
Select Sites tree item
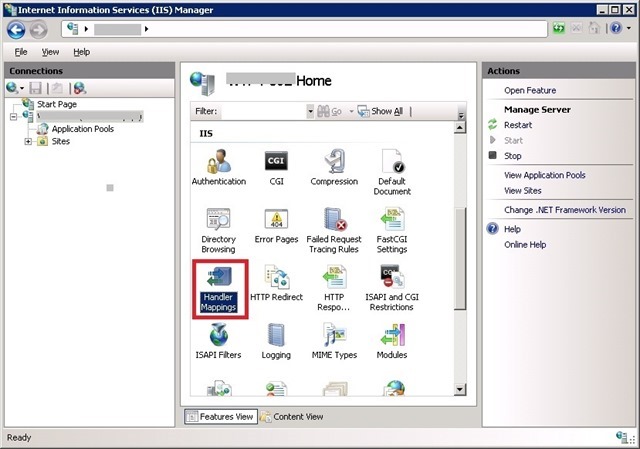[60, 142]
